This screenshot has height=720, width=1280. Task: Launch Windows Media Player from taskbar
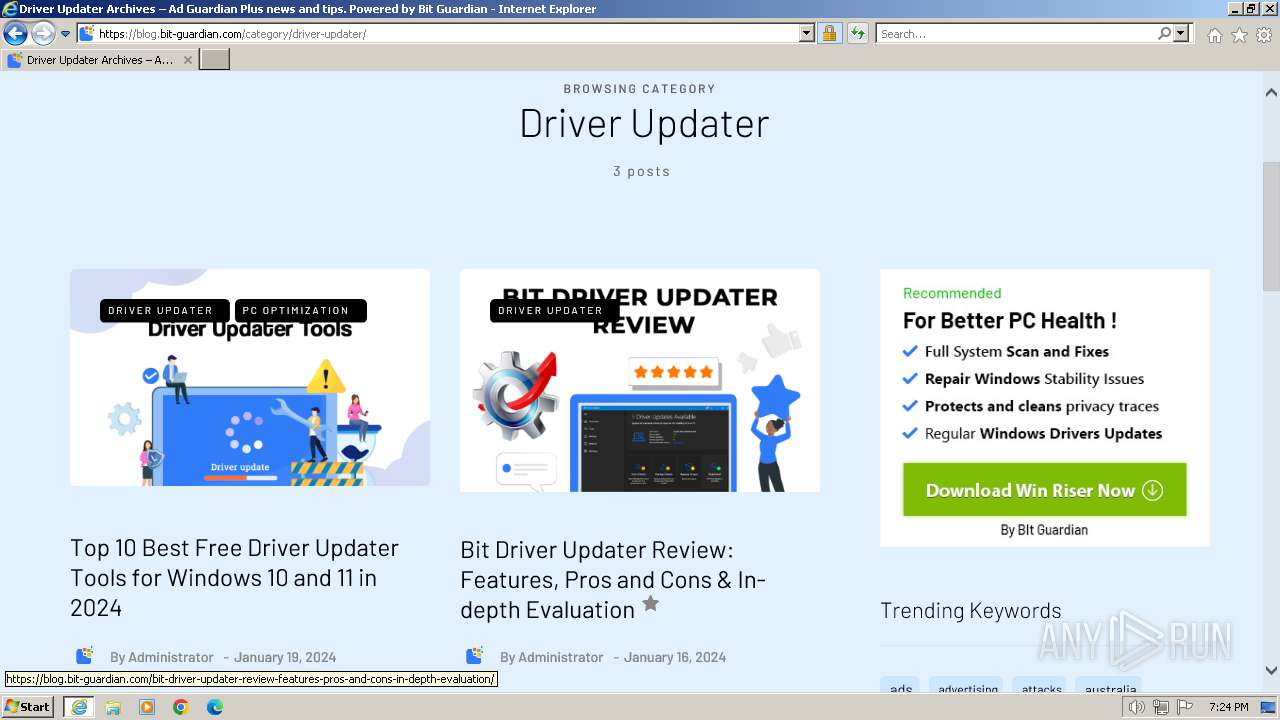coord(147,707)
